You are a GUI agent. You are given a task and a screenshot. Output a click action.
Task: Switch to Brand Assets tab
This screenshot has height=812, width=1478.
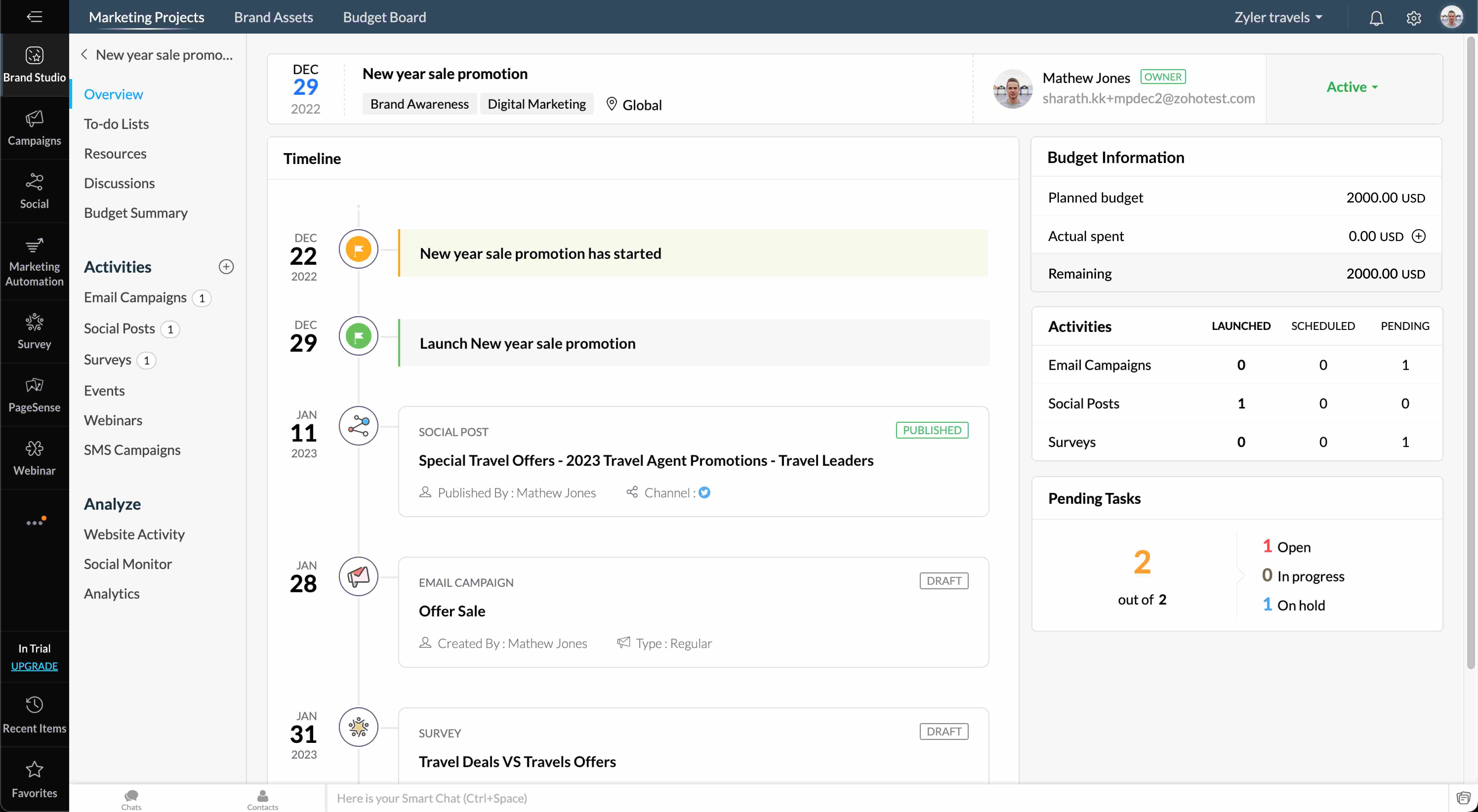273,17
